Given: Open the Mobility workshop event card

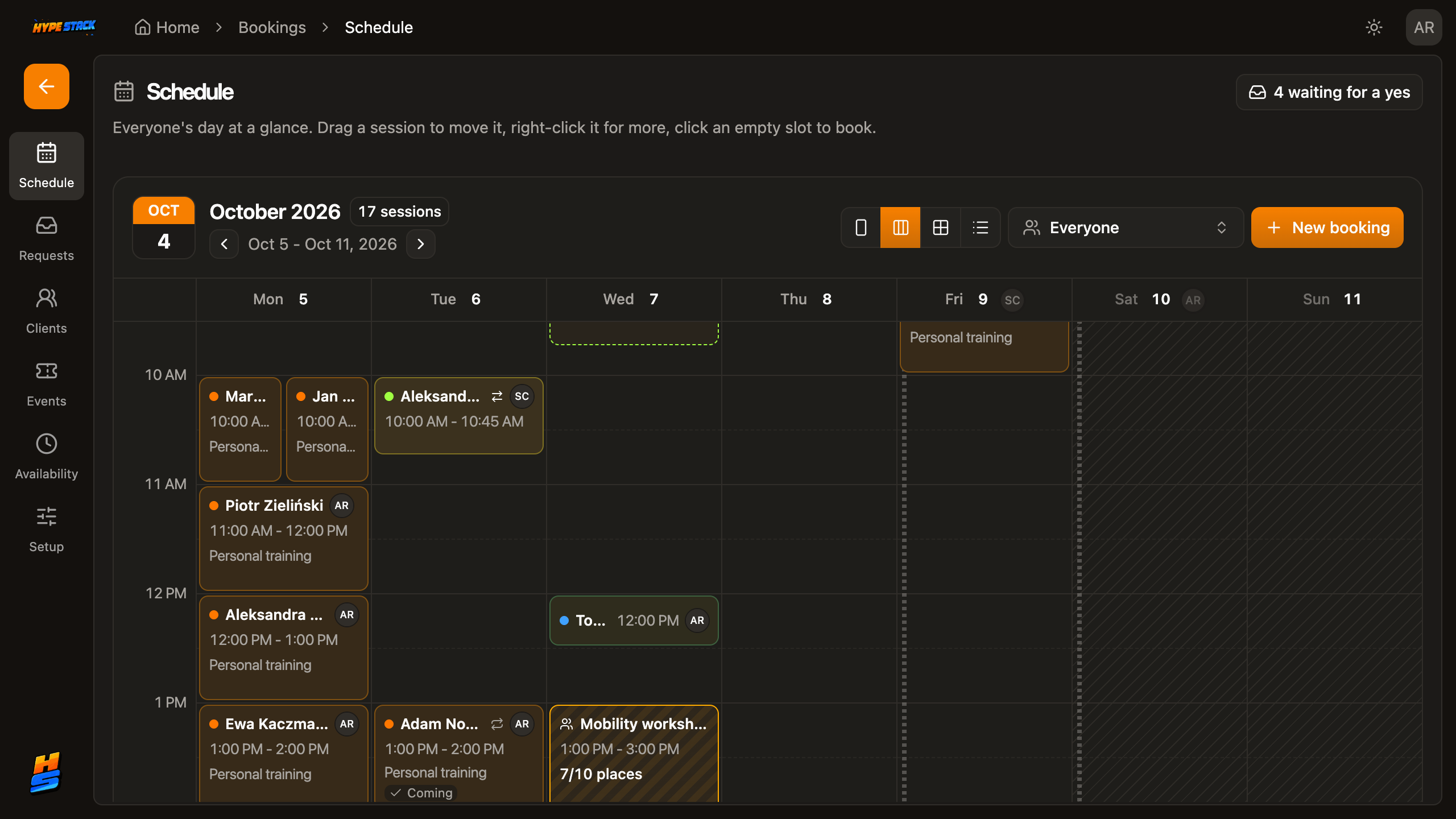Looking at the screenshot, I should point(634,754).
